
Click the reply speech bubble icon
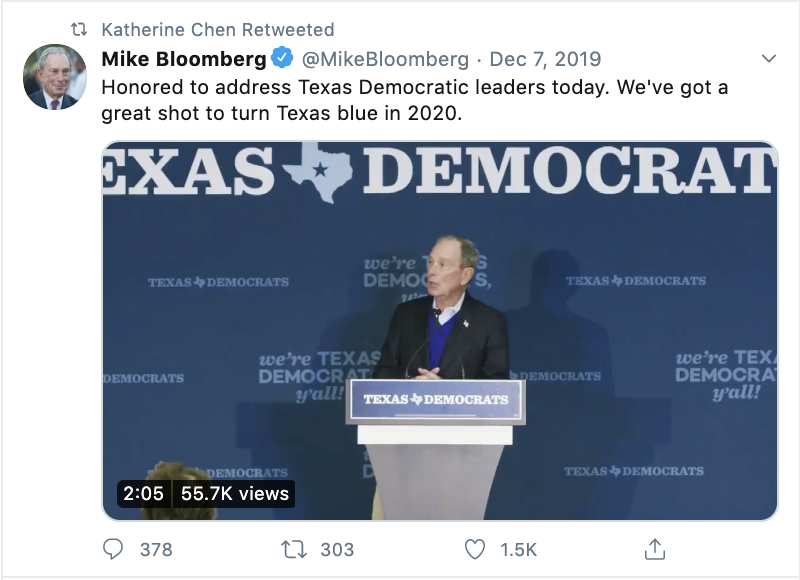tap(115, 549)
